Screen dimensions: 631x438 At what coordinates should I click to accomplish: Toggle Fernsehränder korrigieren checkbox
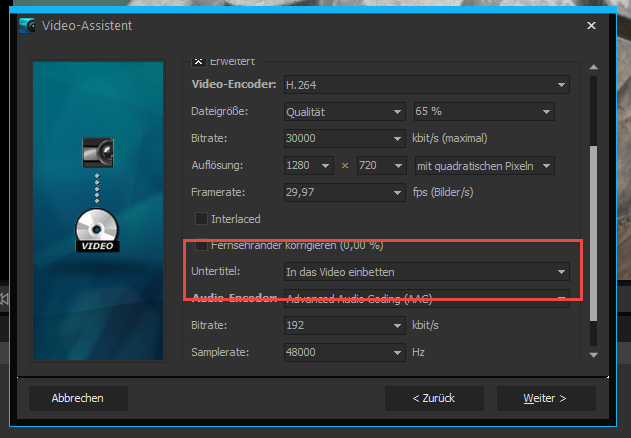point(202,245)
